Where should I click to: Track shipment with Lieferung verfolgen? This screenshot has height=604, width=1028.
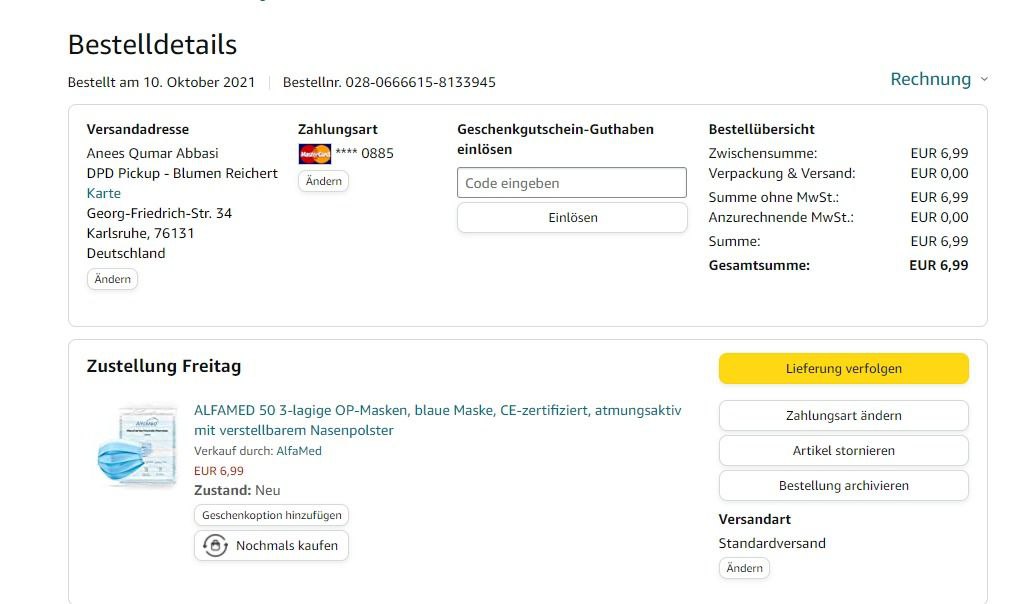click(x=843, y=369)
